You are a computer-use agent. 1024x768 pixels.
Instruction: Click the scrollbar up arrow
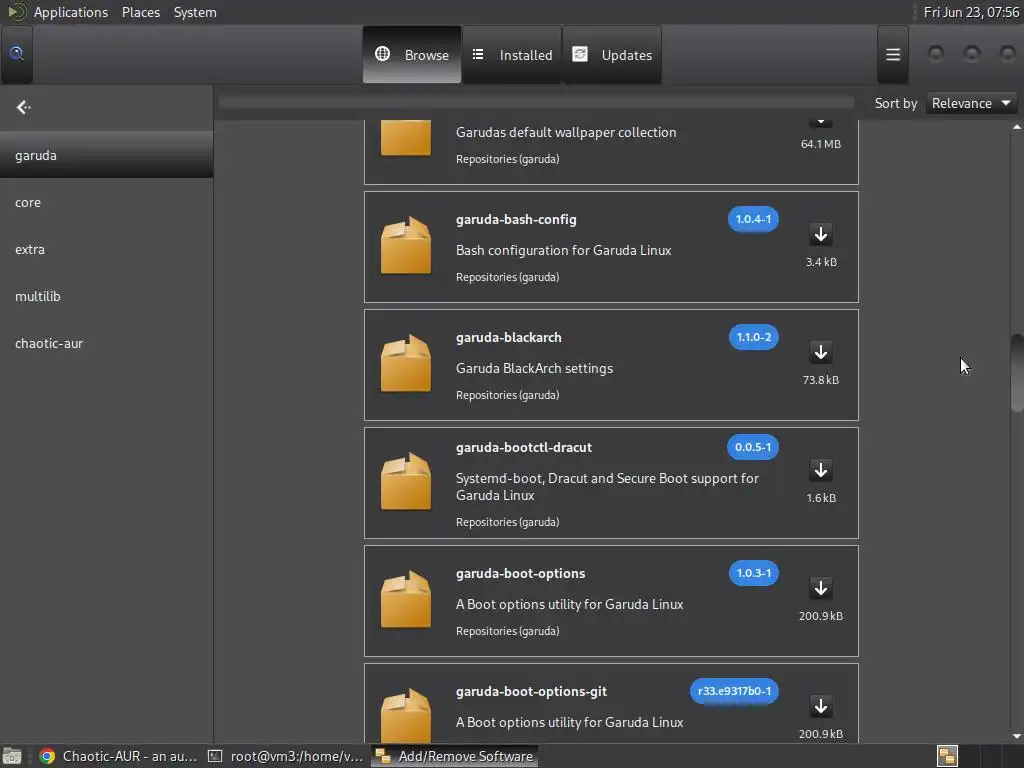click(1016, 127)
